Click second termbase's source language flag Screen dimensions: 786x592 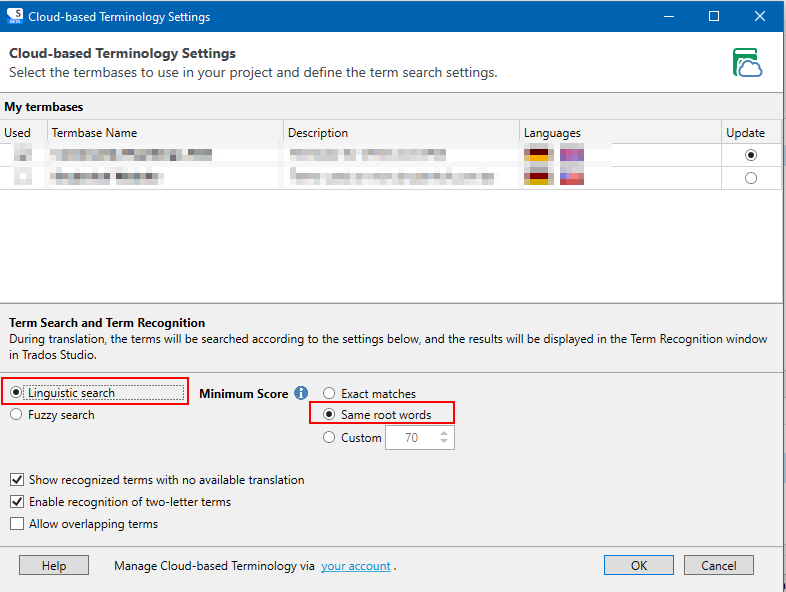pyautogui.click(x=538, y=178)
